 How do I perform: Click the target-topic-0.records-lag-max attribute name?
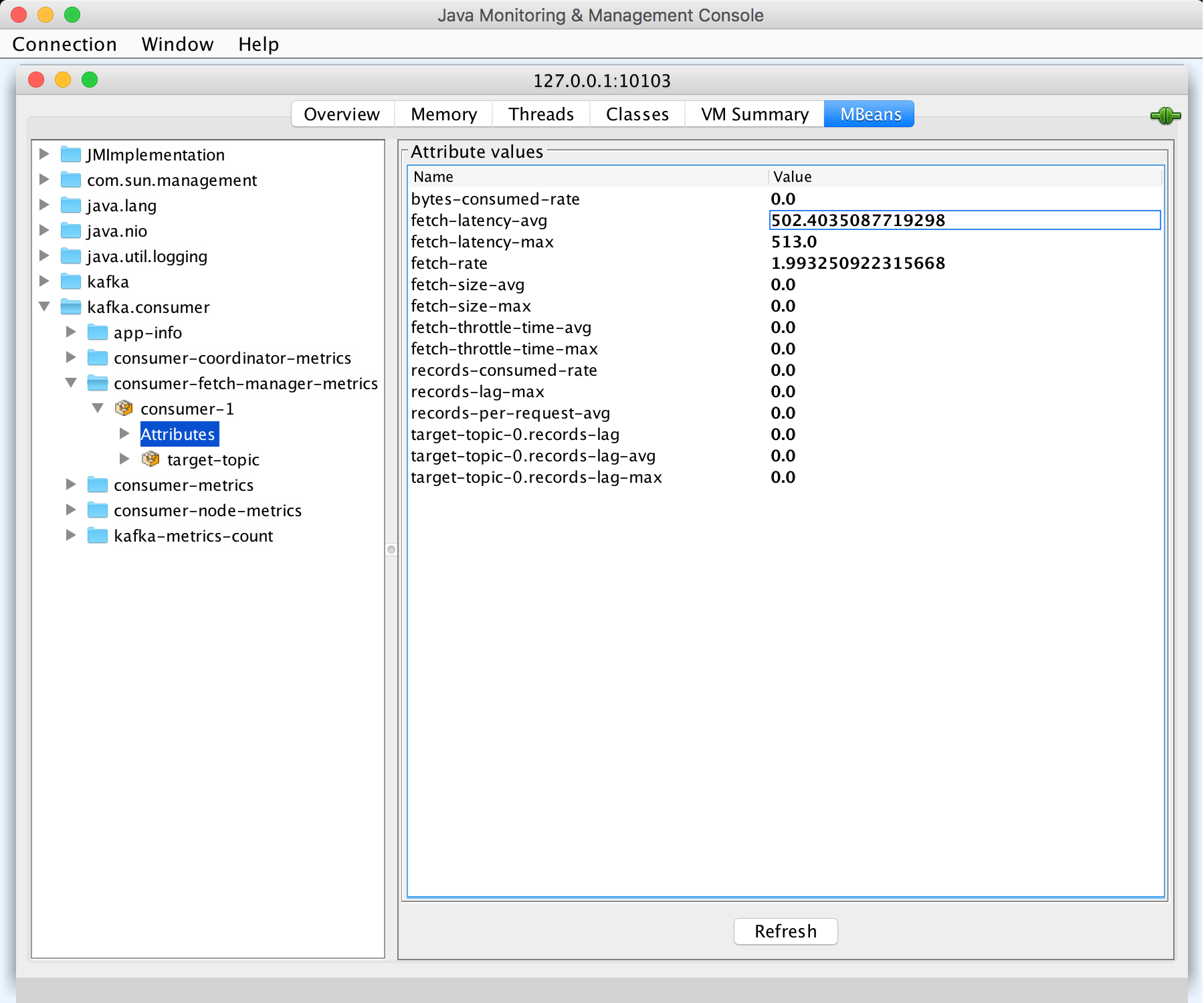536,477
